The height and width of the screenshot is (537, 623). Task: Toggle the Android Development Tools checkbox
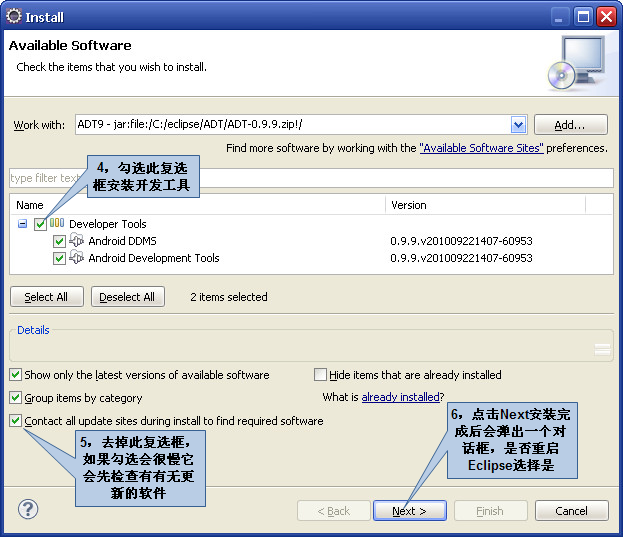tap(59, 258)
